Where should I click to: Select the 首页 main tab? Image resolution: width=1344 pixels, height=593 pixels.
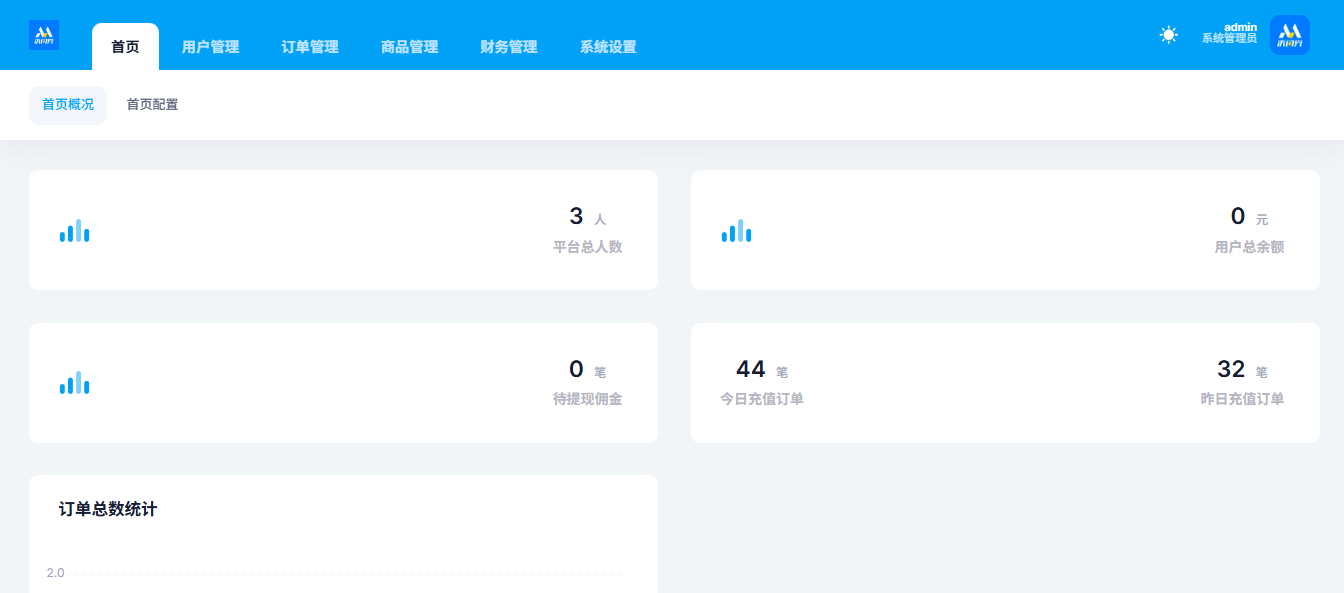pos(125,47)
